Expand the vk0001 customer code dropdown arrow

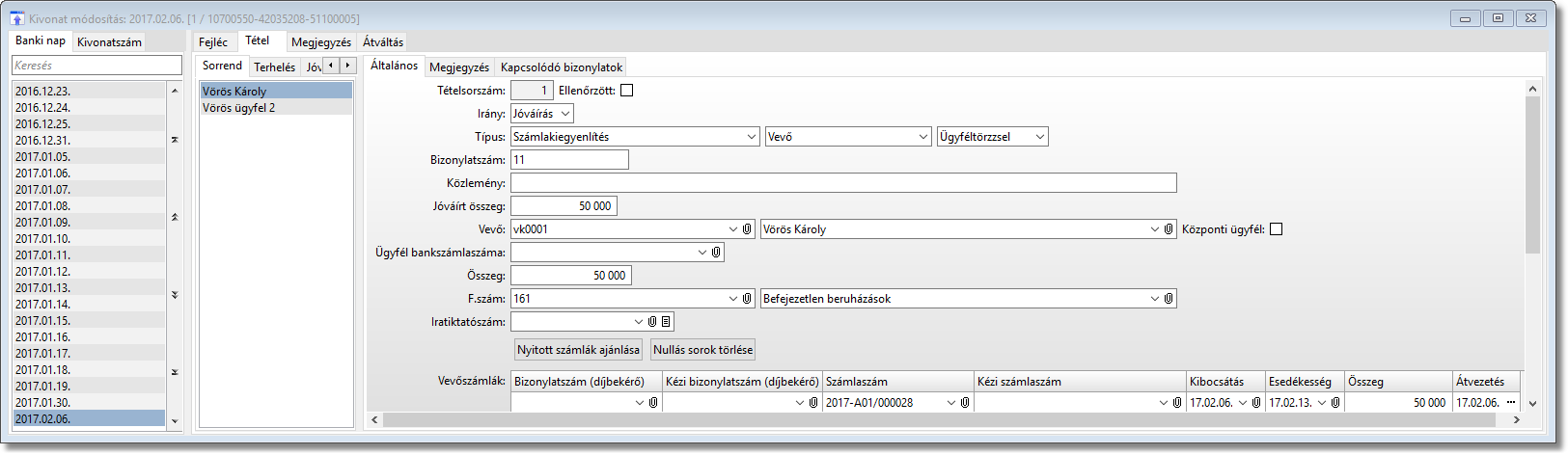(733, 229)
